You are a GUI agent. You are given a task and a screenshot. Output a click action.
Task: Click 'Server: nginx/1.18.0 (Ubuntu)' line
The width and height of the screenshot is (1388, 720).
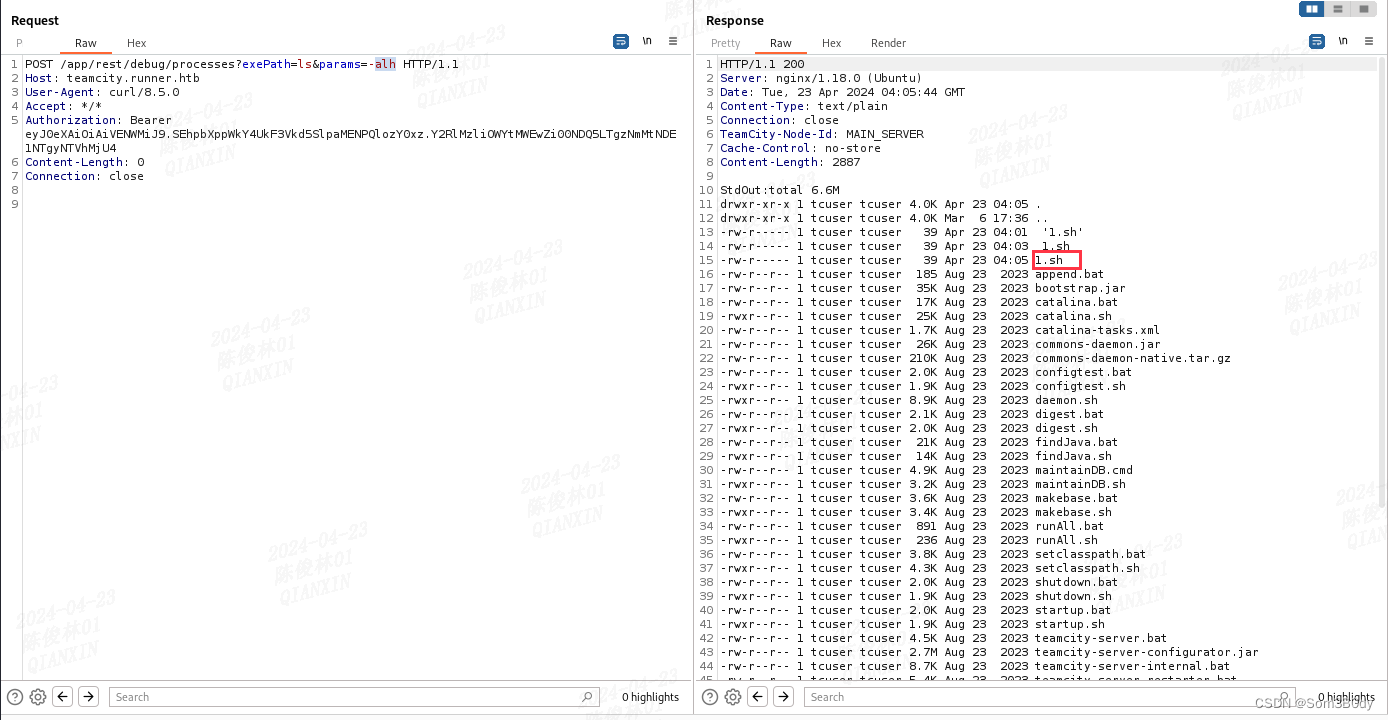(x=821, y=78)
